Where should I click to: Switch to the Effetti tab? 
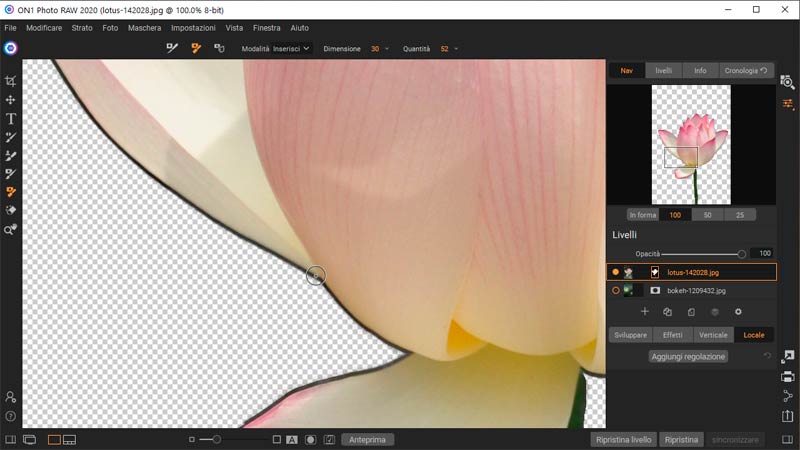[x=672, y=335]
